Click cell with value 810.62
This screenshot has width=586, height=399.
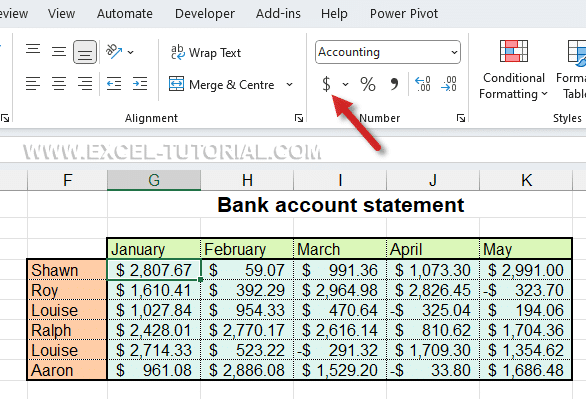[x=433, y=330]
